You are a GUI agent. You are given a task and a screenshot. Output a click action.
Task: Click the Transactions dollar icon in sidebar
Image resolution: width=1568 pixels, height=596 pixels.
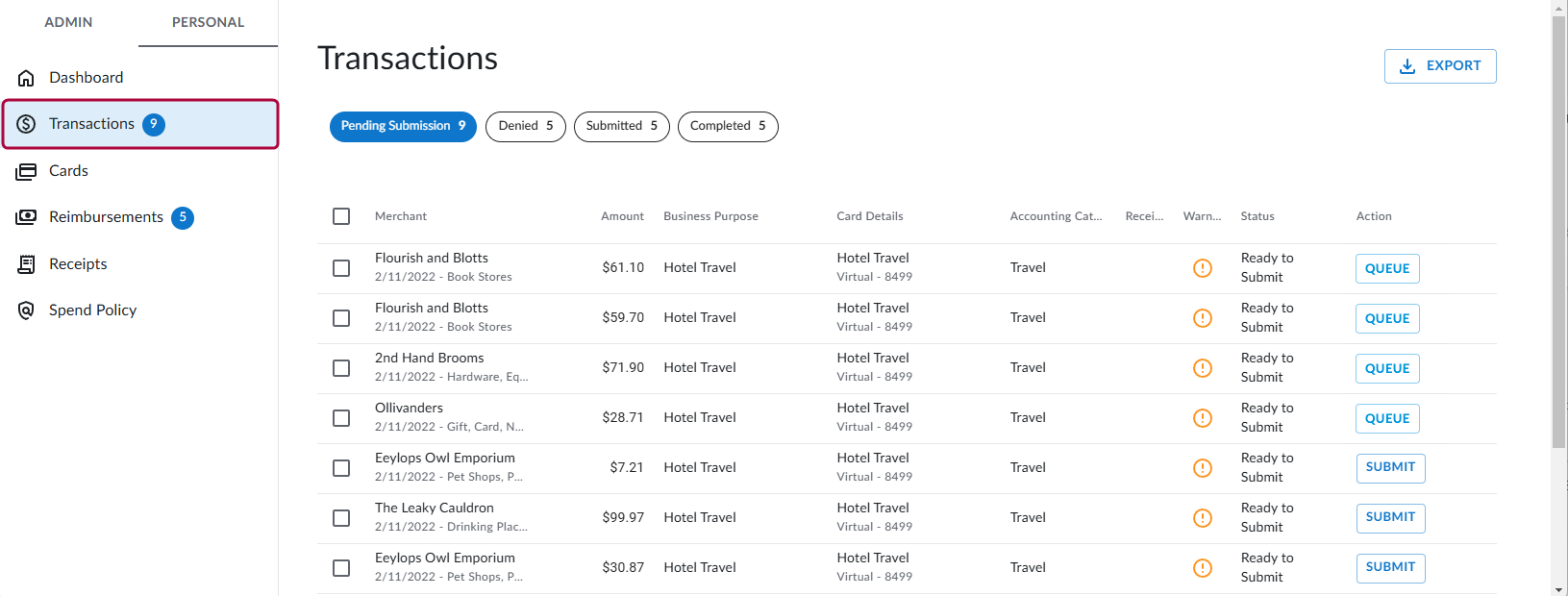click(x=26, y=124)
